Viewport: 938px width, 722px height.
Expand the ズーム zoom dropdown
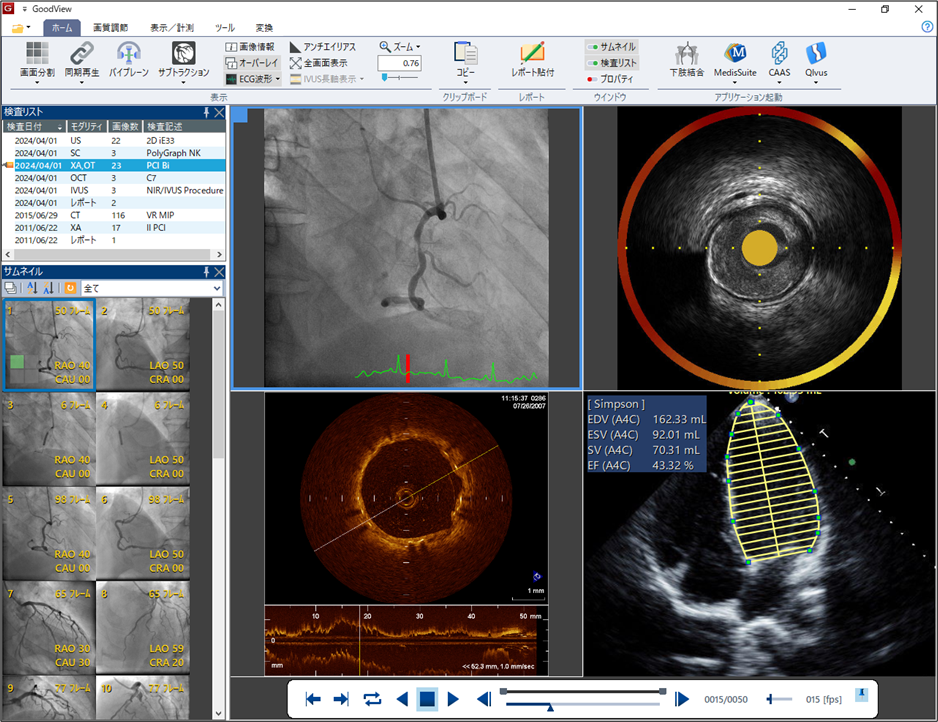tap(400, 46)
